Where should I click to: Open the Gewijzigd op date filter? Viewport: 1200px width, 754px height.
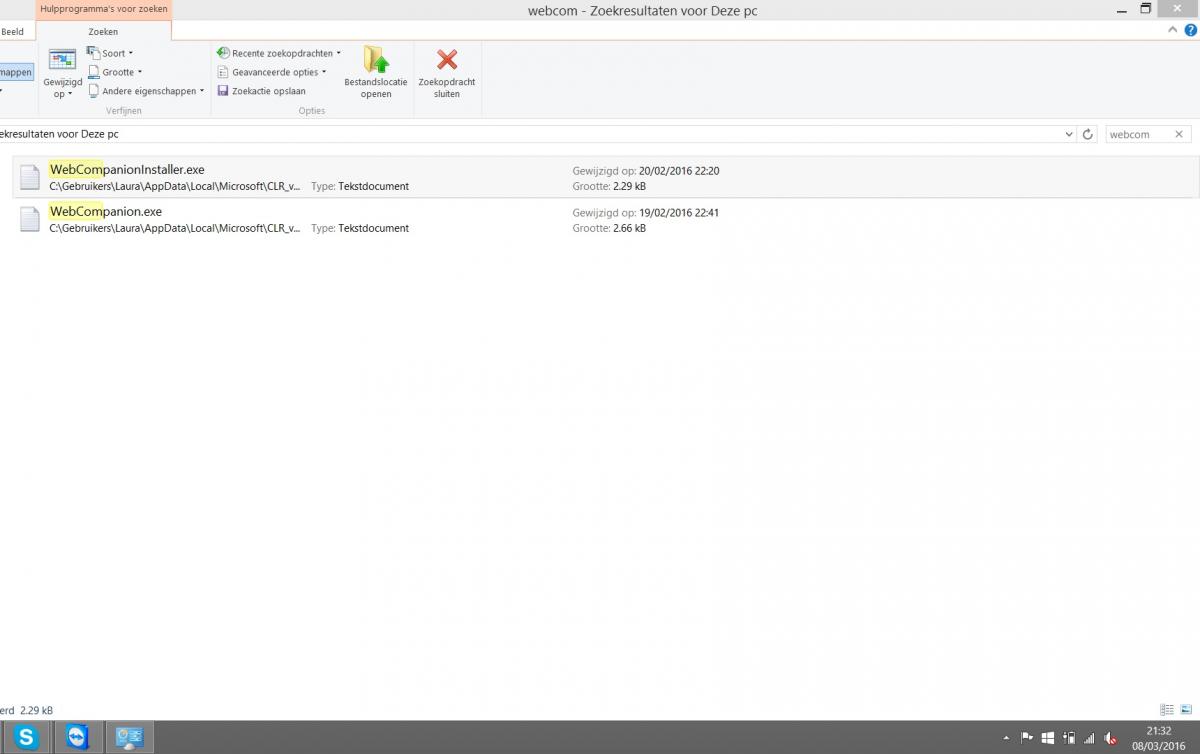coord(62,73)
